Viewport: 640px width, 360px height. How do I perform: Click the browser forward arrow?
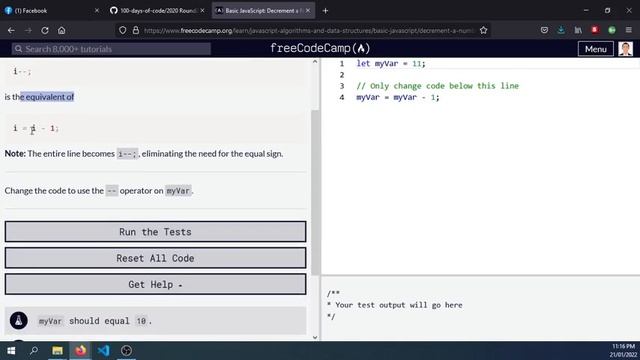coord(28,30)
